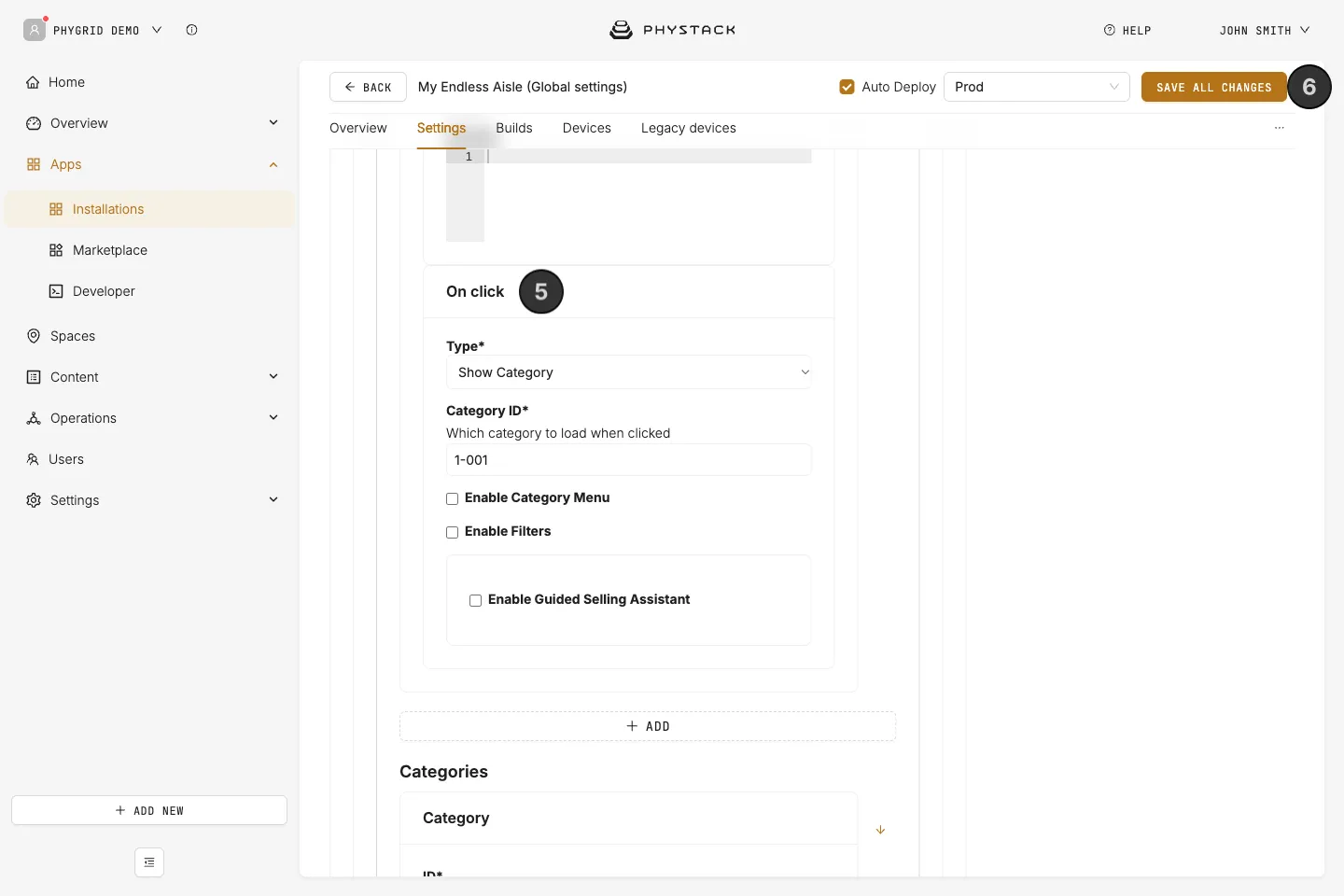
Task: Click the Overview gauge icon
Action: pos(34,123)
